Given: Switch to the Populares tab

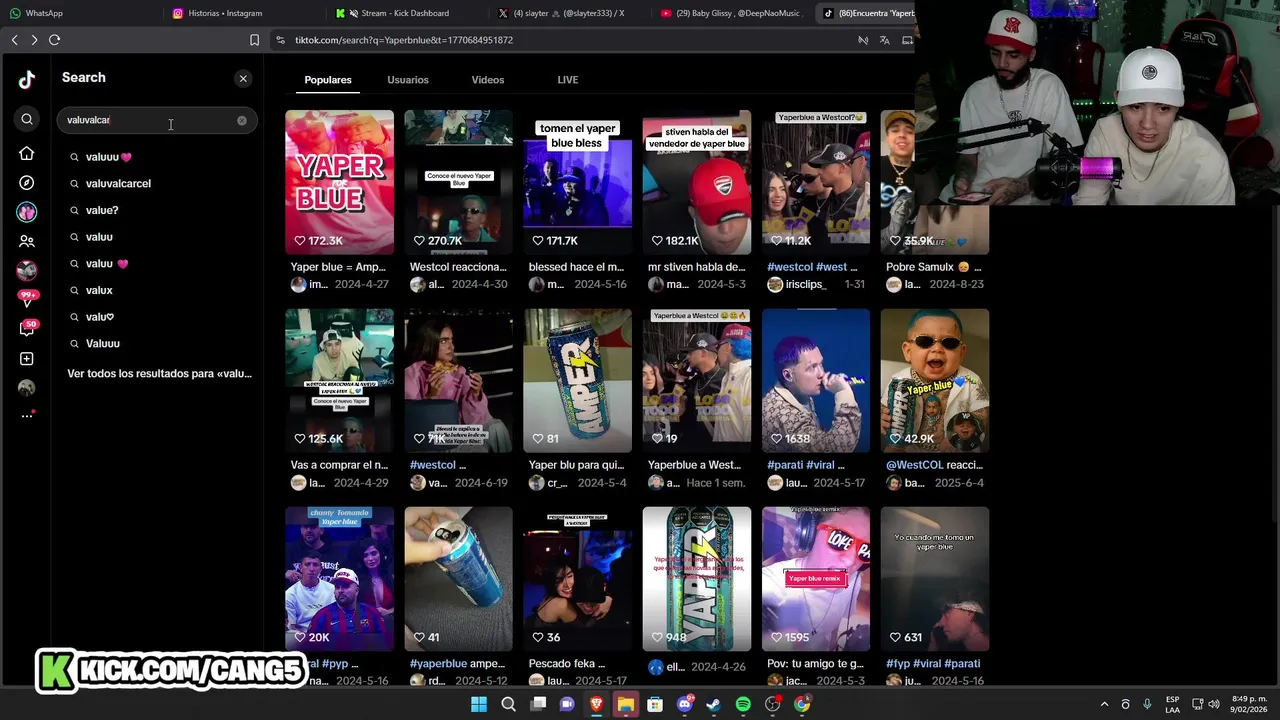Looking at the screenshot, I should point(328,80).
